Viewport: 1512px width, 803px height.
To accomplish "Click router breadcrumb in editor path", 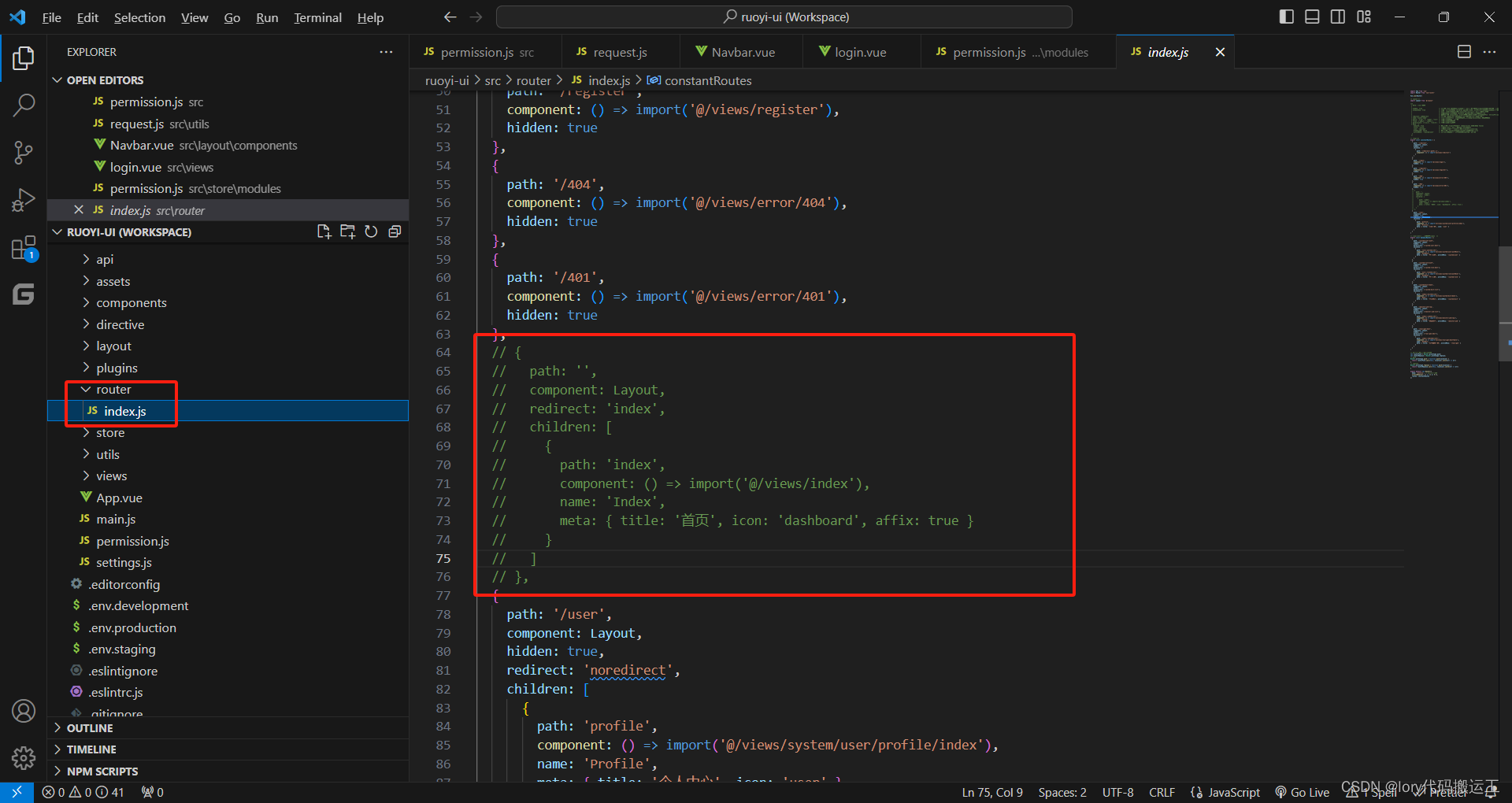I will (x=533, y=80).
